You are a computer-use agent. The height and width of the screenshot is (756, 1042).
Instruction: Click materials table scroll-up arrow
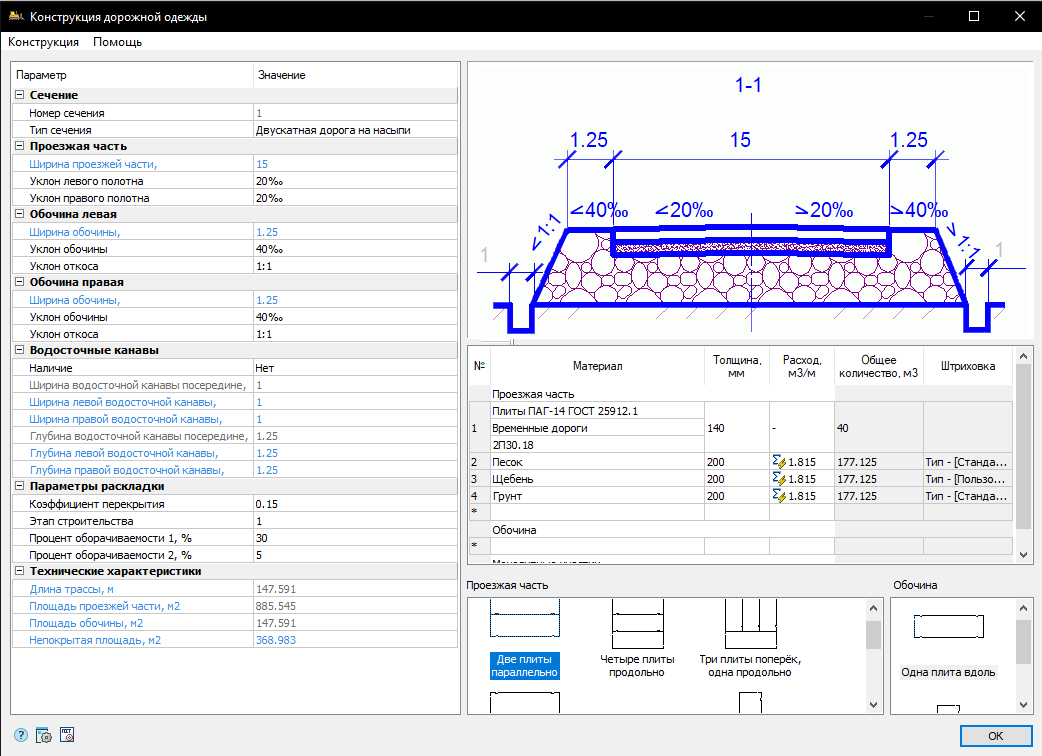(x=1023, y=357)
